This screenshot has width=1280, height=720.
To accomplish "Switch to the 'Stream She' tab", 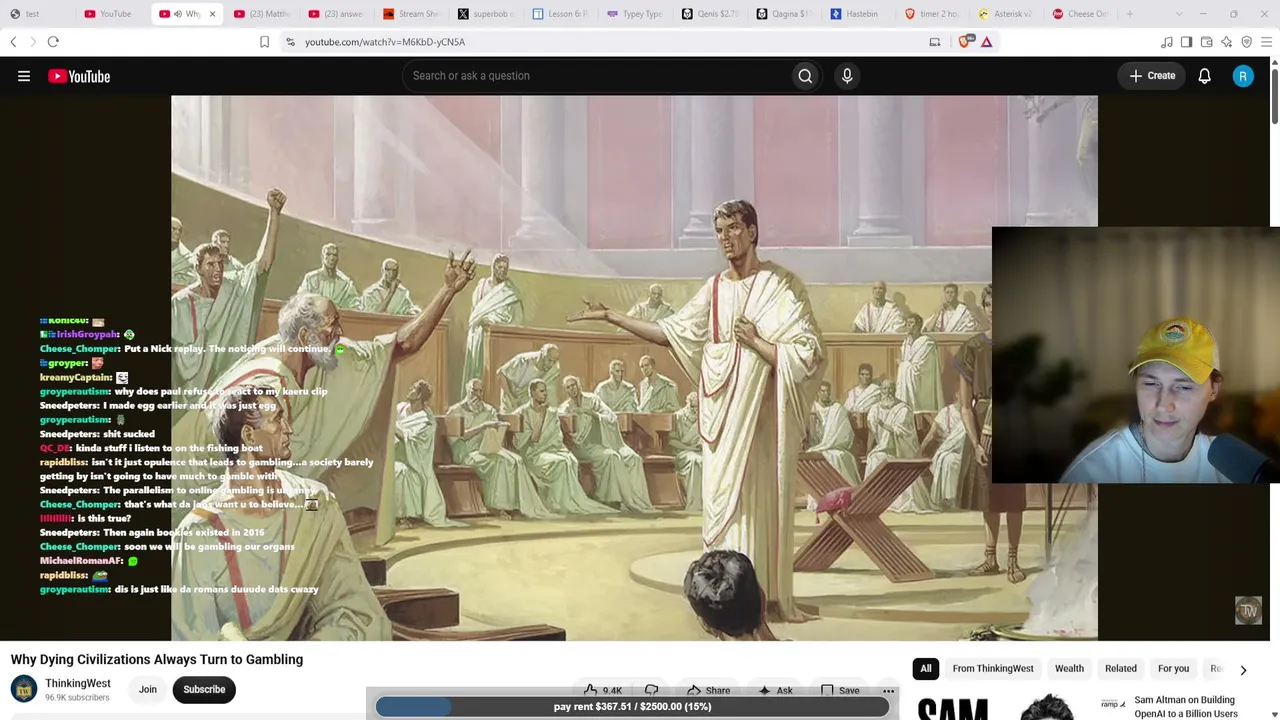I will [411, 14].
